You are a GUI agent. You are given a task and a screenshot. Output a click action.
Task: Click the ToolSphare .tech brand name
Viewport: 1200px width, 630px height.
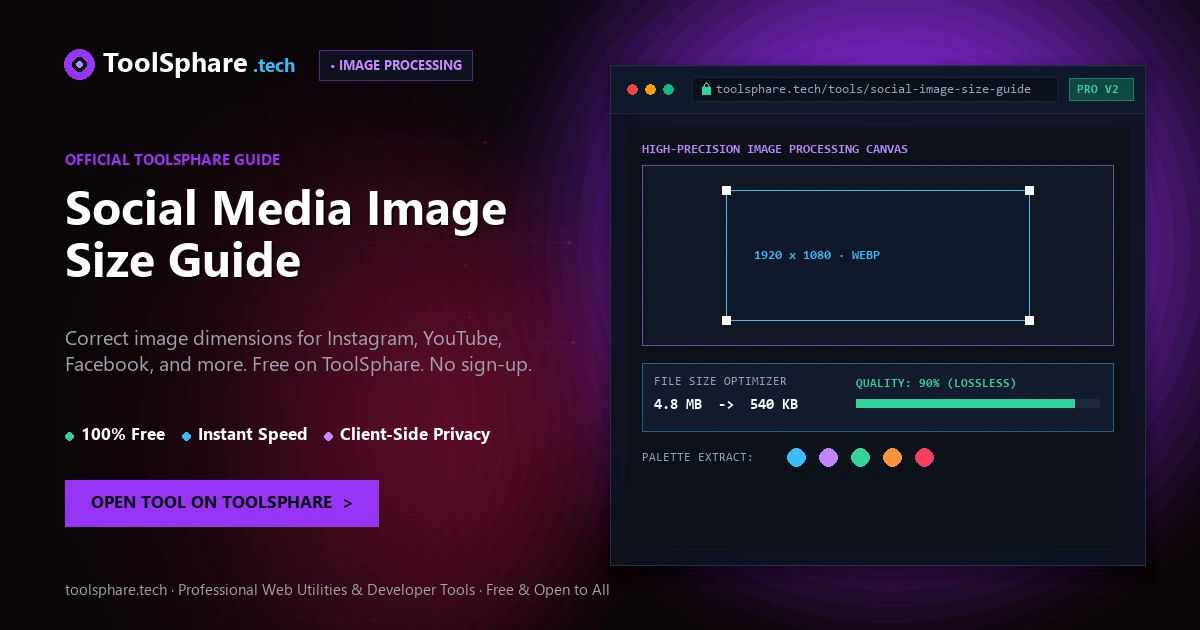pos(199,64)
